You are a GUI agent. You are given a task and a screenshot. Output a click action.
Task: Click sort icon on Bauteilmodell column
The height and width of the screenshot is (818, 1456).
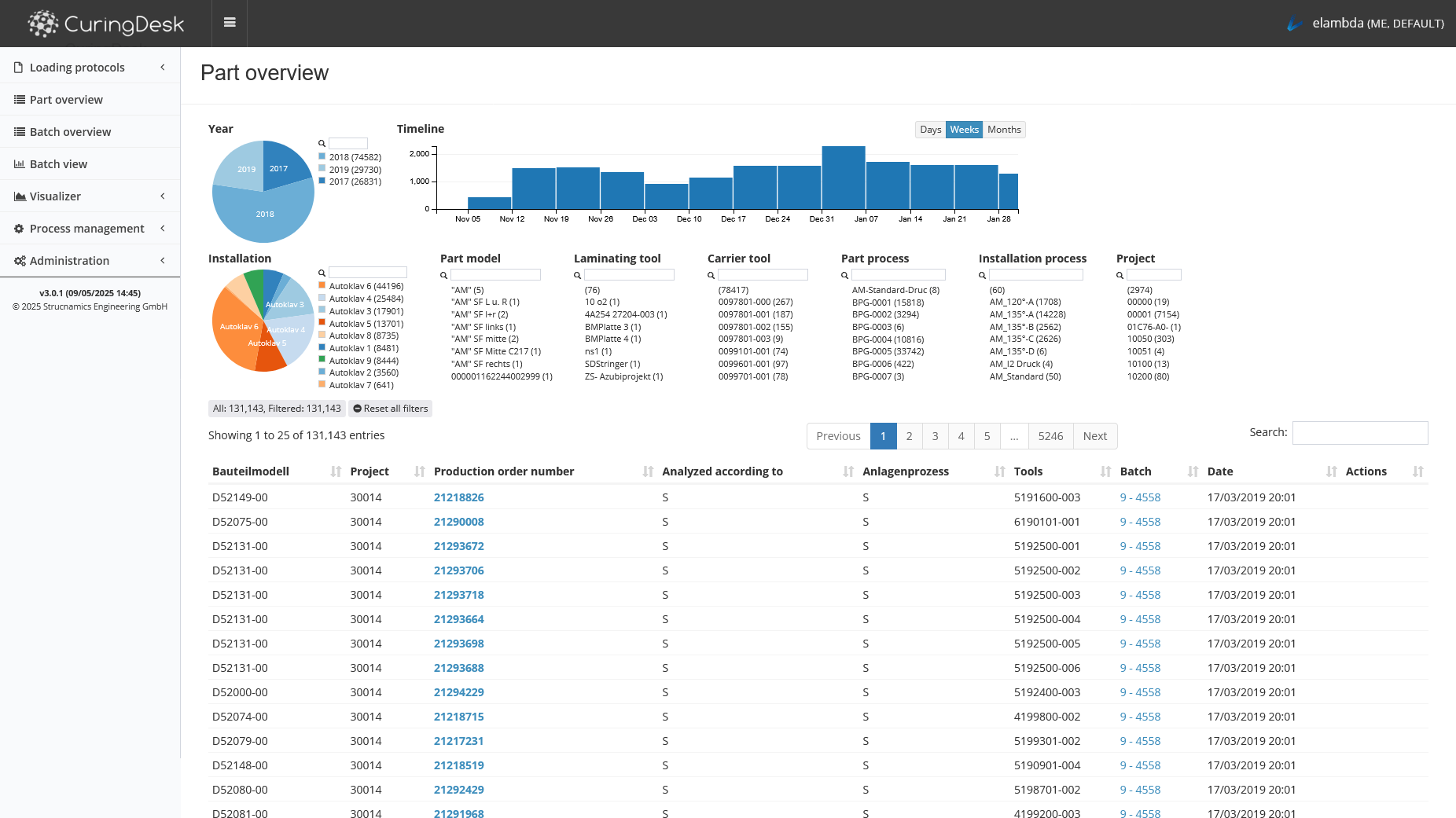pyautogui.click(x=336, y=471)
